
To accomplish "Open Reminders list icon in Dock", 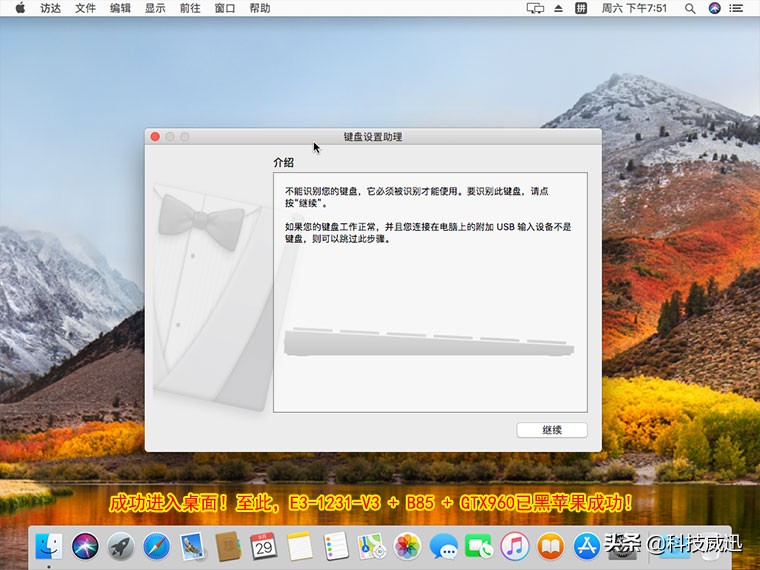I will (x=336, y=546).
